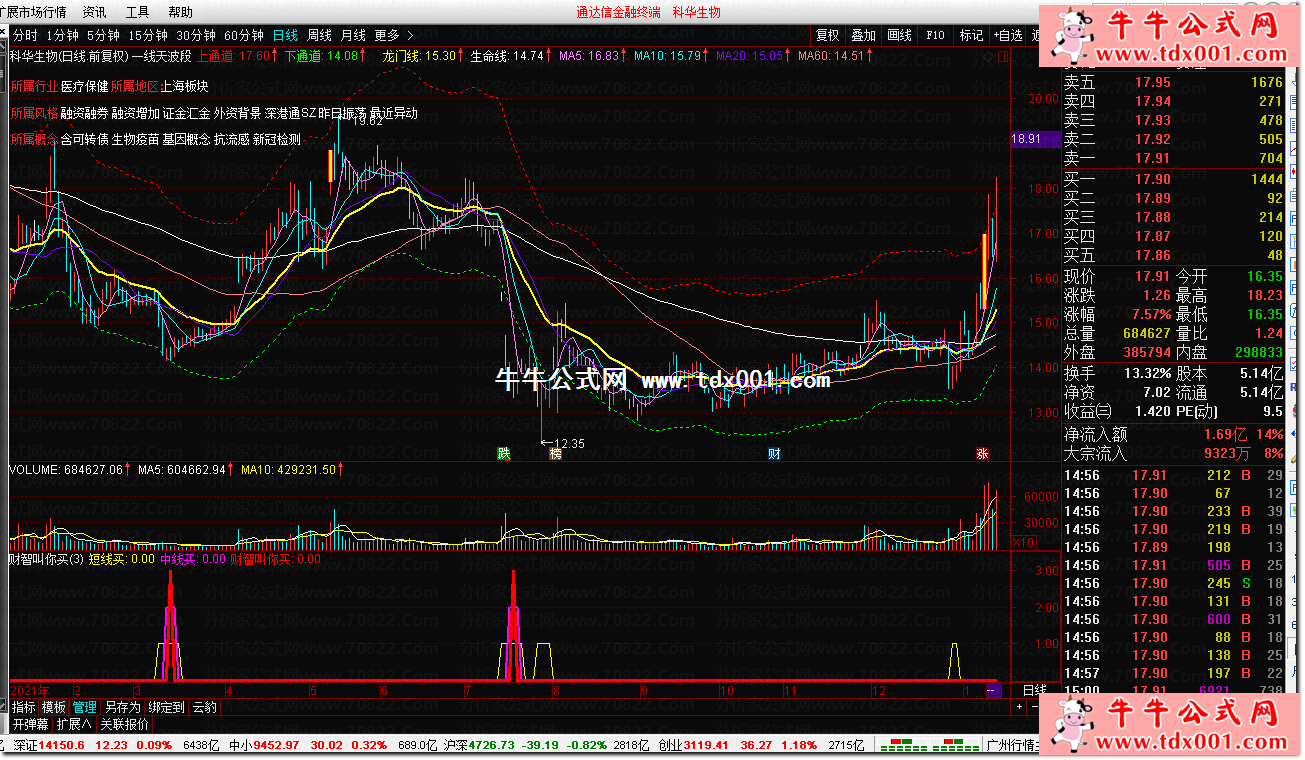Click the 云约 tab
Image resolution: width=1305 pixels, height=760 pixels.
204,707
